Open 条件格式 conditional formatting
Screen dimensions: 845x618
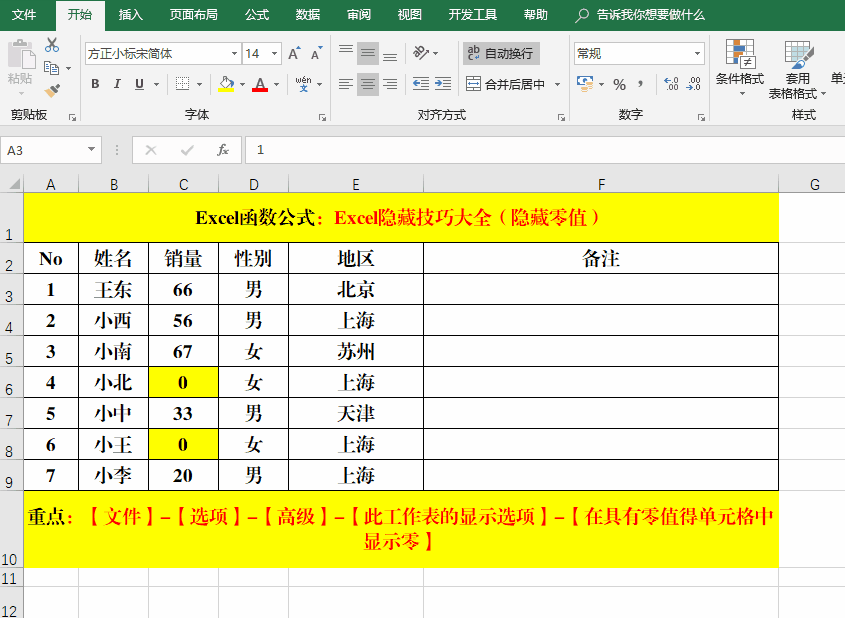click(x=740, y=67)
